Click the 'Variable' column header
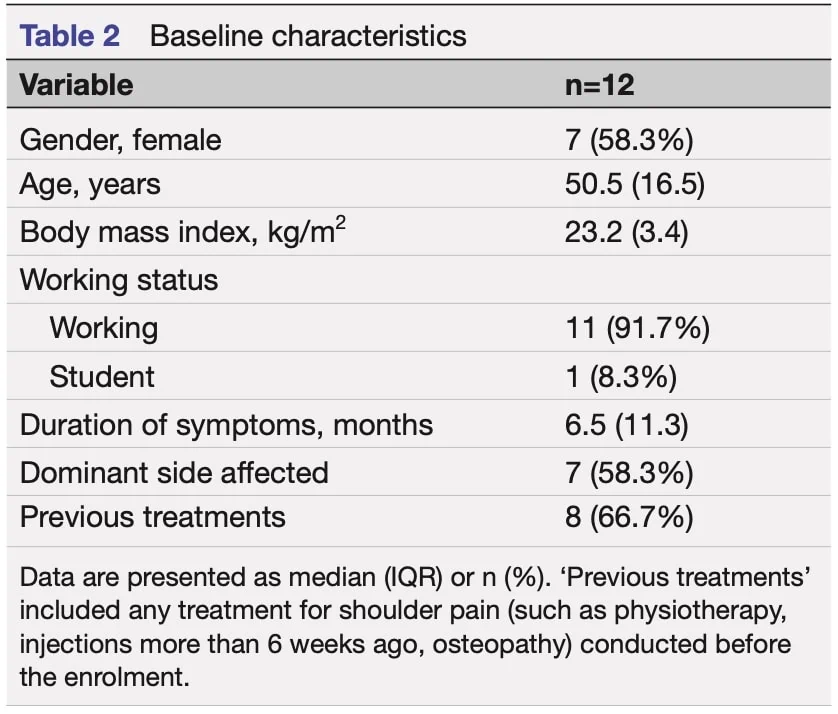This screenshot has width=838, height=714. pos(76,84)
